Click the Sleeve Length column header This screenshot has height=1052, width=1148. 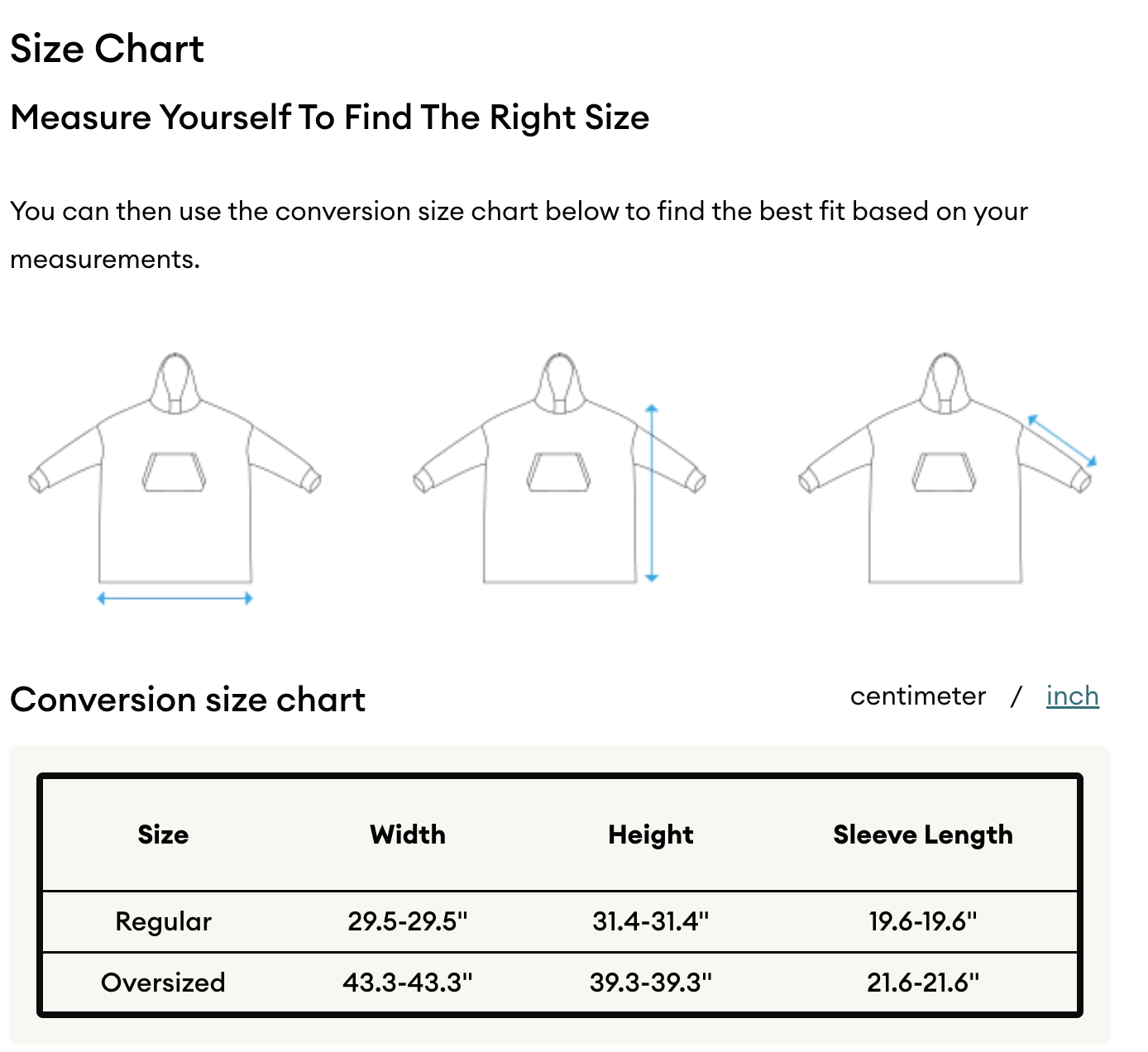pos(923,834)
